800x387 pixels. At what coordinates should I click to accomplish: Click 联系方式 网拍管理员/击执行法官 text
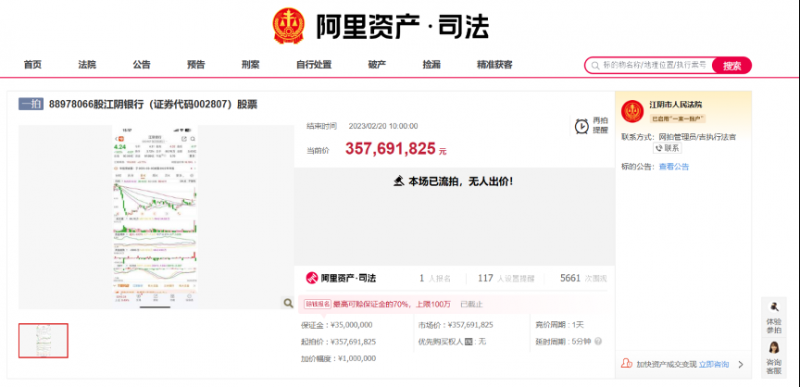click(679, 137)
